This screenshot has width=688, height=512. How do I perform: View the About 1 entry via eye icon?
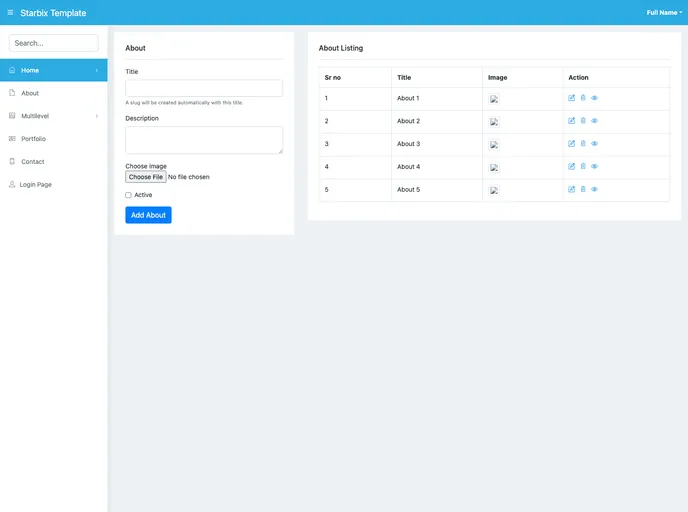[595, 98]
